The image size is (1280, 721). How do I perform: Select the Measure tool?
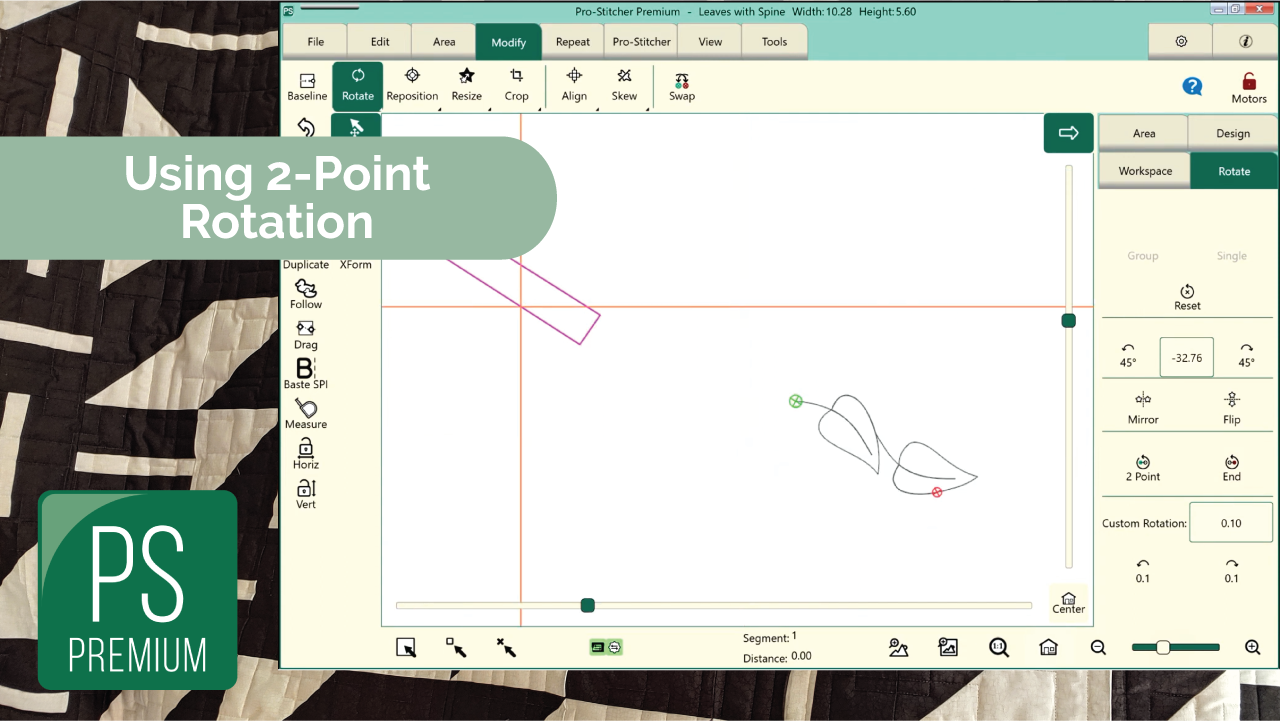(306, 412)
